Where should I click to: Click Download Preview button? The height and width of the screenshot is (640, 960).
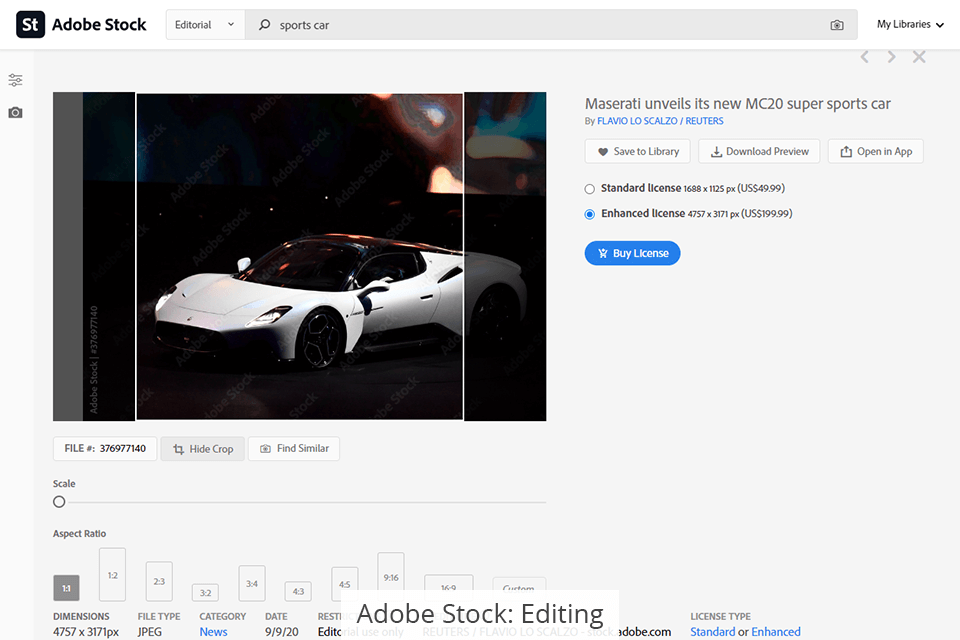click(x=759, y=151)
